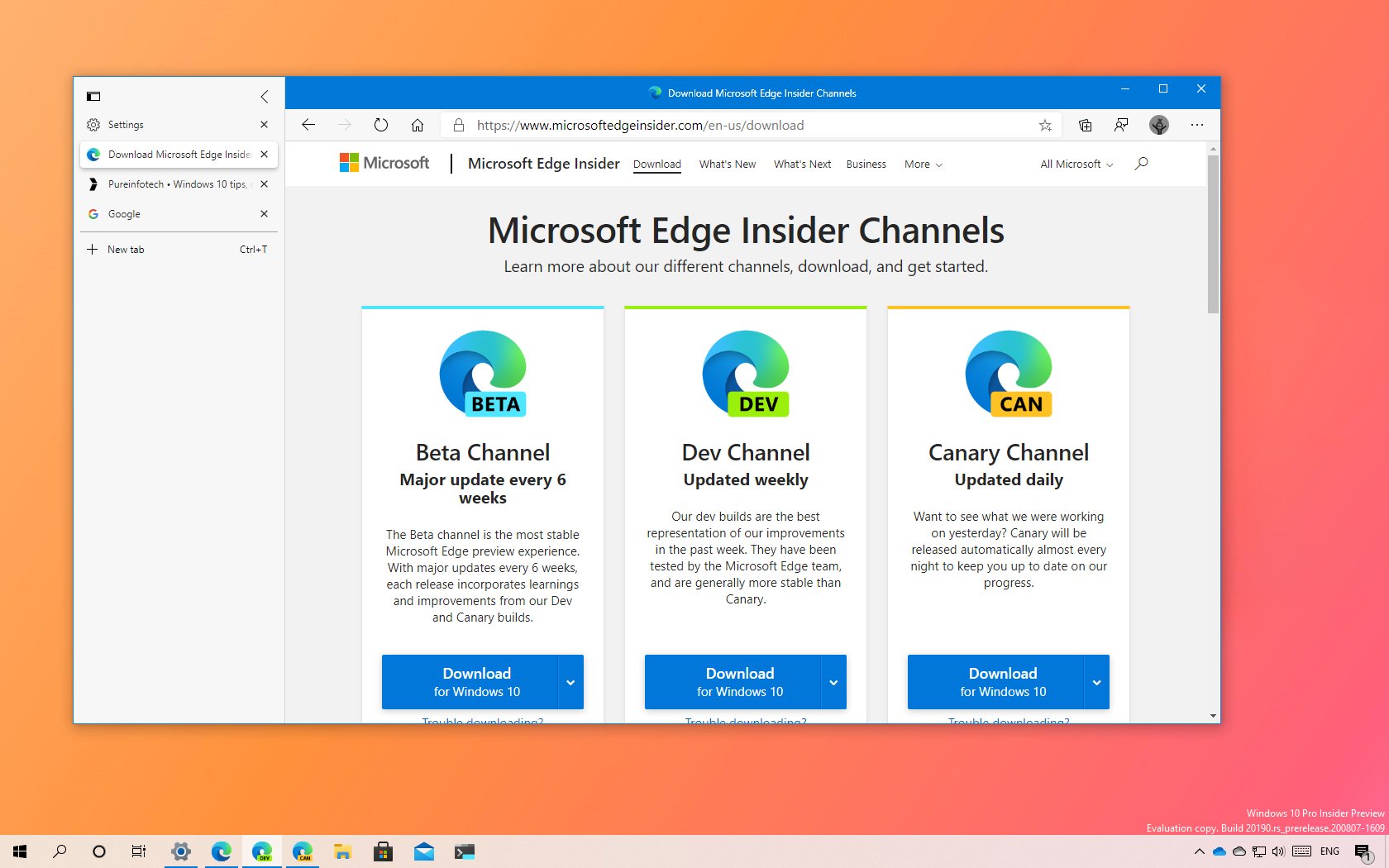Collapse the vertical tabs pane chevron

coord(265,97)
